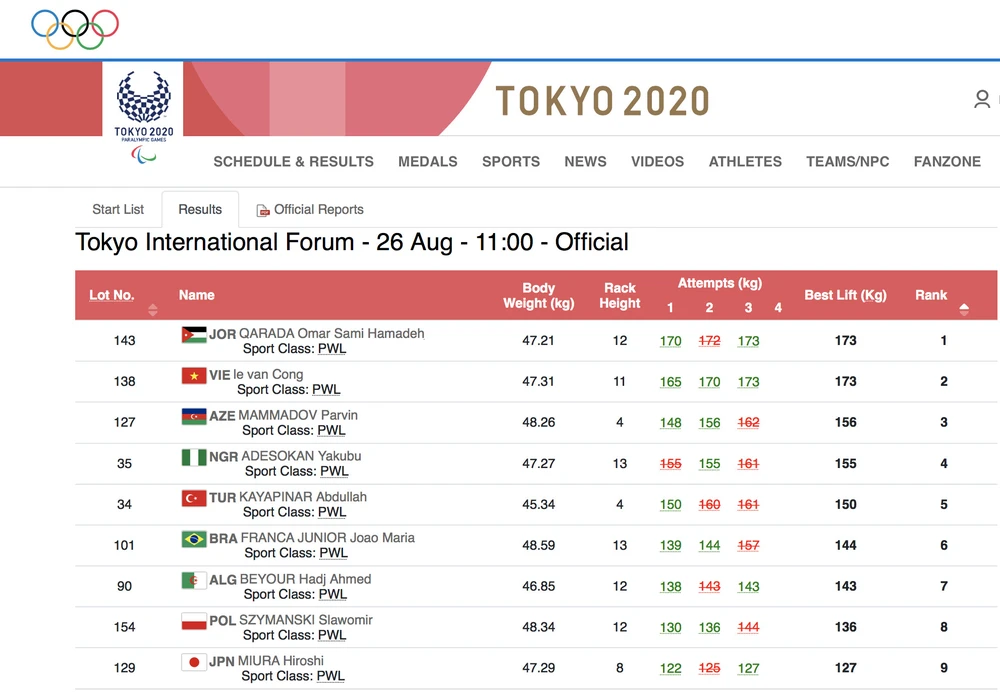Viewport: 1000px width, 692px height.
Task: Open the Schedule & Results menu
Action: (293, 161)
